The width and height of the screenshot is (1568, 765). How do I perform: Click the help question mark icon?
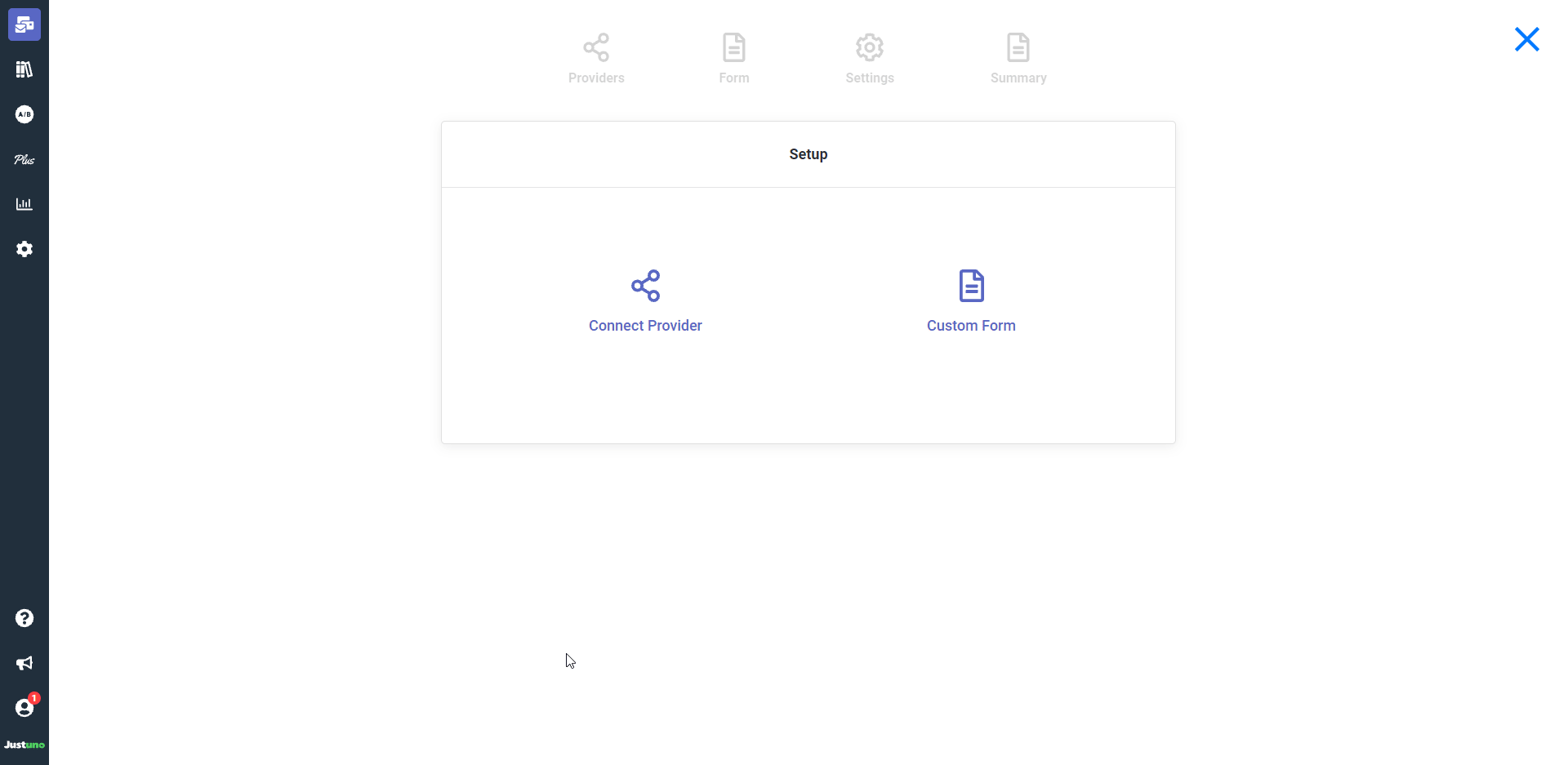pos(24,618)
